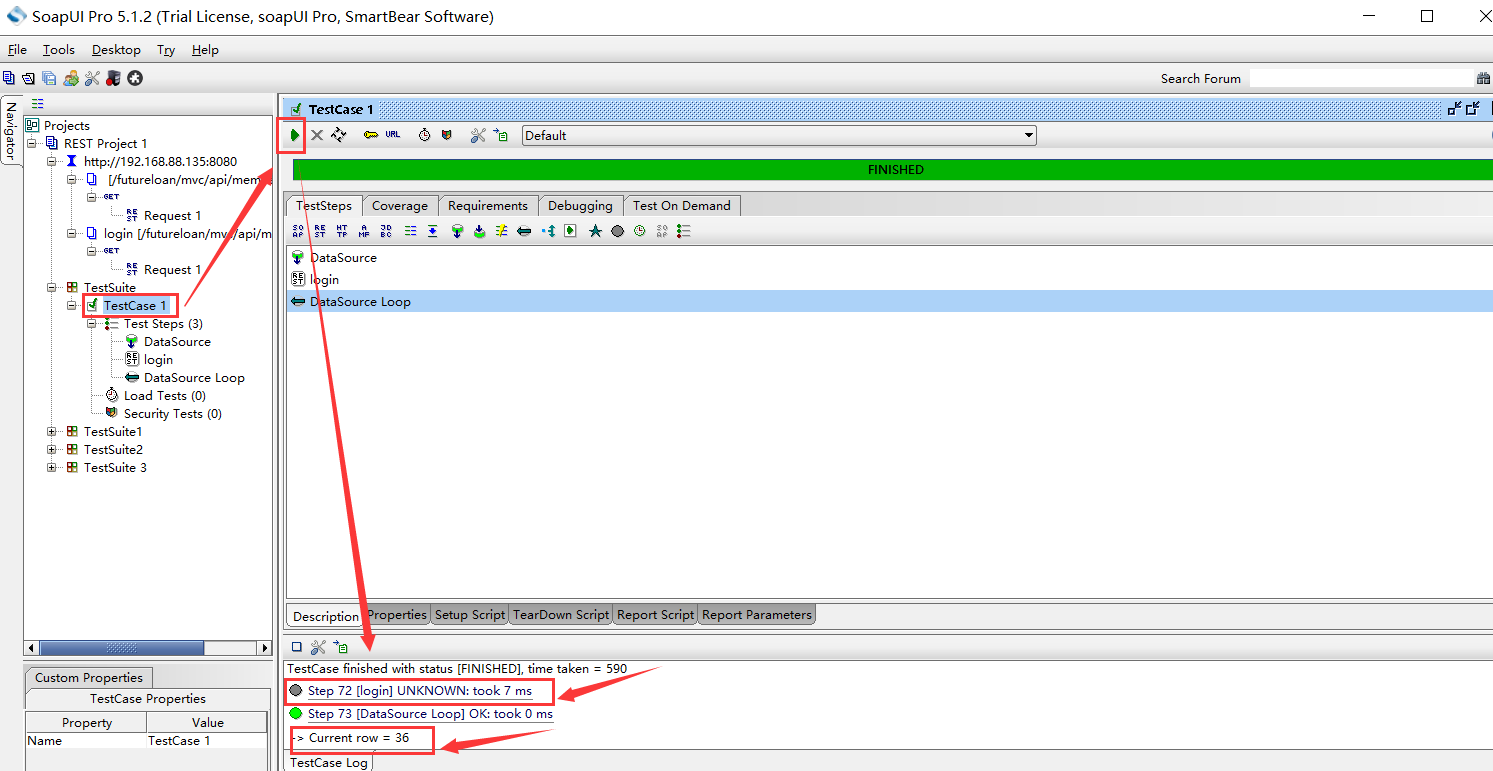Add a JDBC request test step
The width and height of the screenshot is (1493, 771).
386,231
